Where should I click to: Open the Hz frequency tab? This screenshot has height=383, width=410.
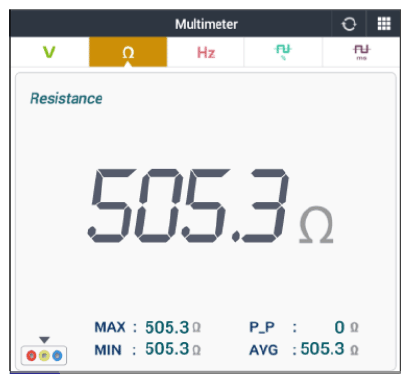coord(206,52)
